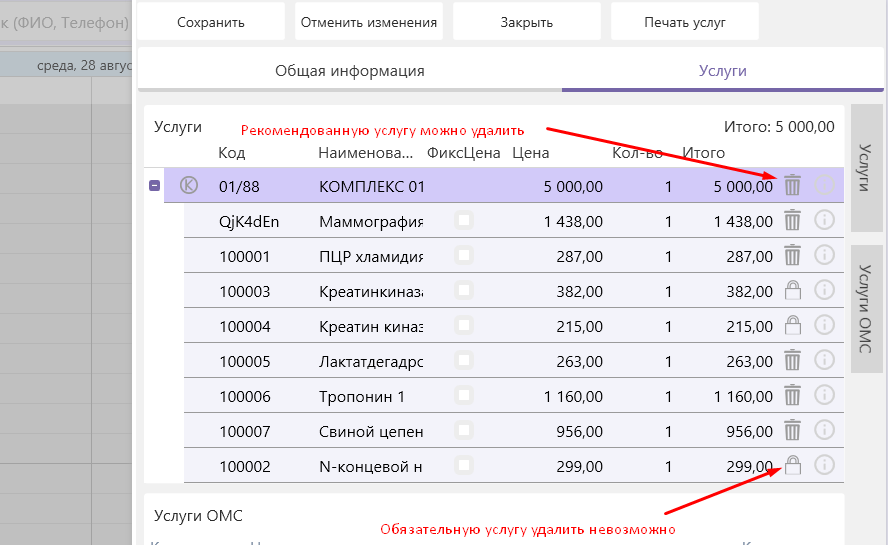The image size is (888, 545).
Task: Click the Цена column header
Action: pyautogui.click(x=531, y=153)
